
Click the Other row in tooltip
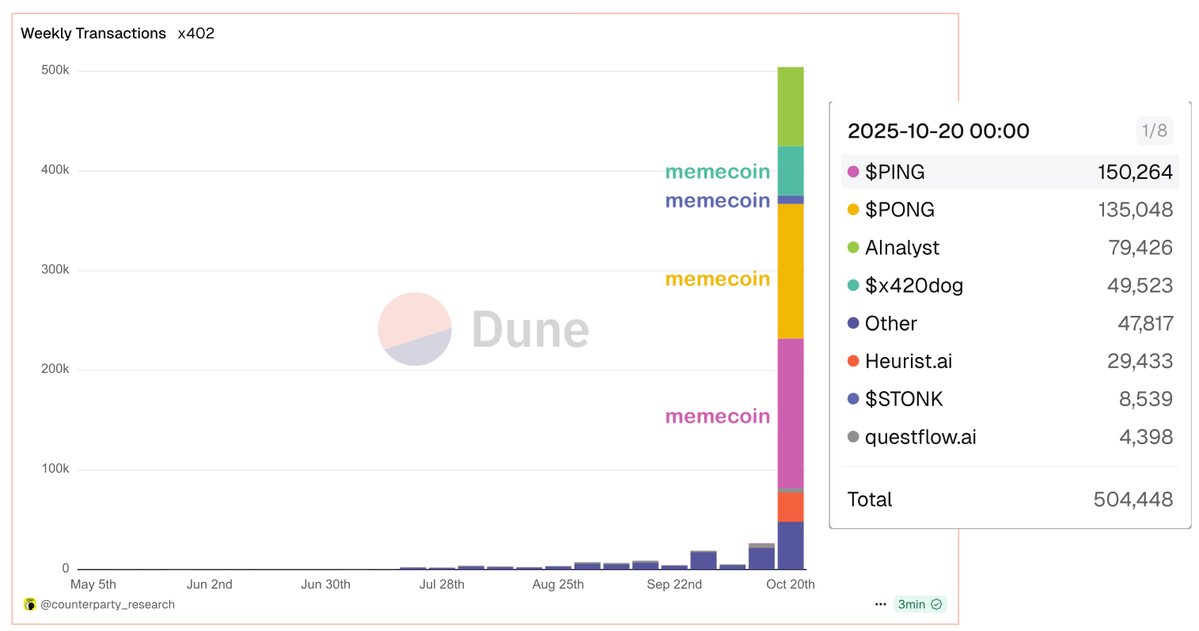1010,324
